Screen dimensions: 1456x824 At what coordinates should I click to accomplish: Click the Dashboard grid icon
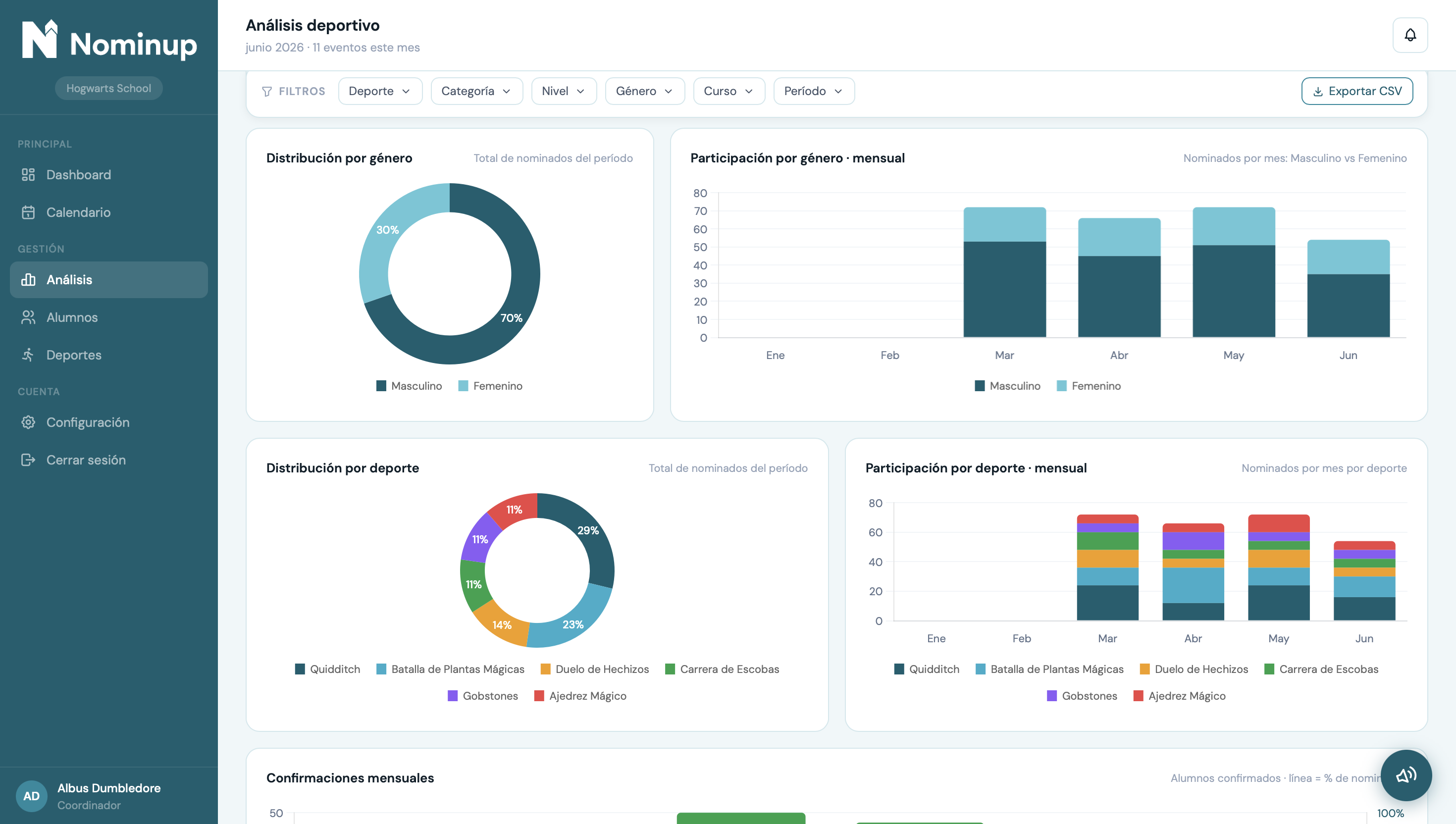tap(28, 175)
